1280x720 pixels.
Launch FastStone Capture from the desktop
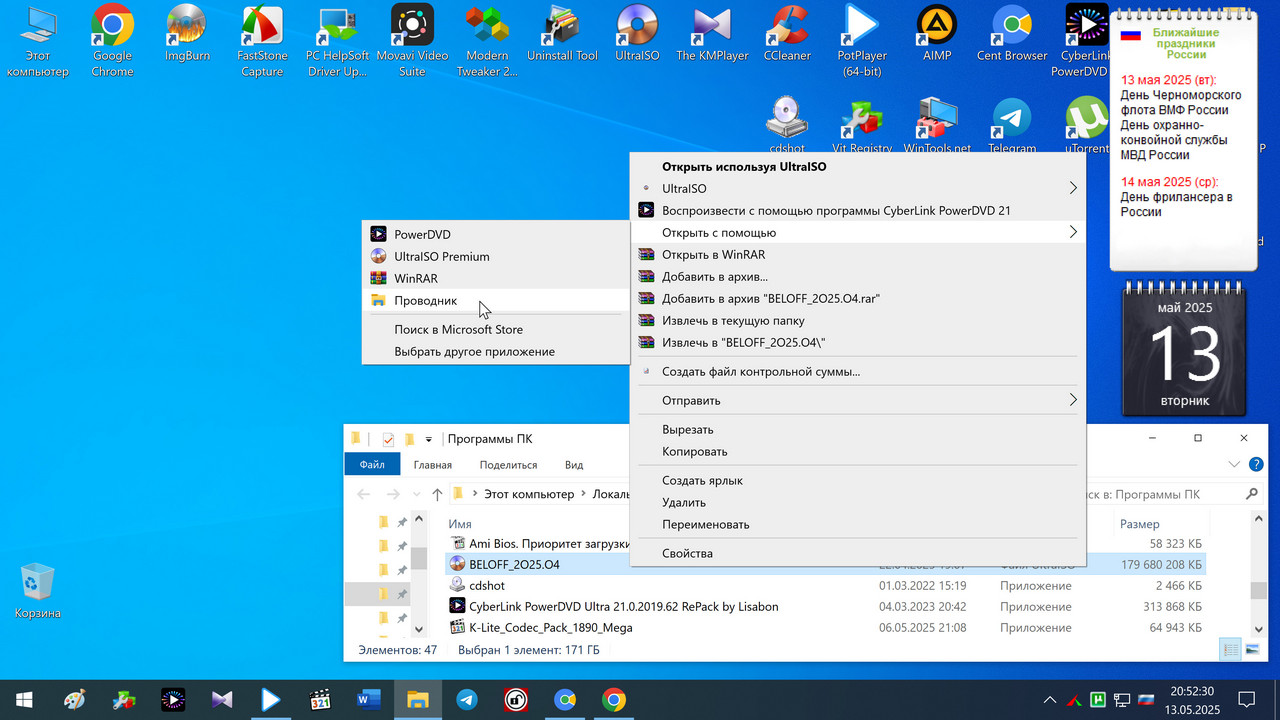point(262,41)
